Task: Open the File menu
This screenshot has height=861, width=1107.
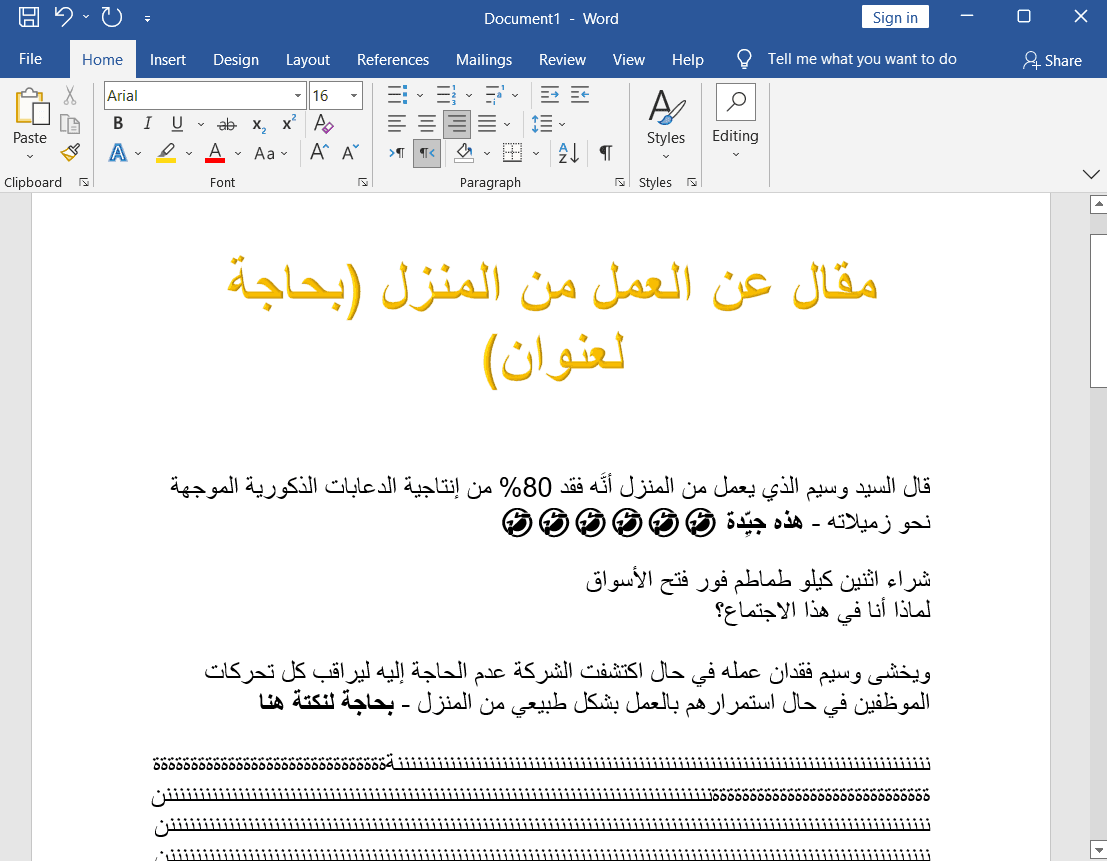Action: point(30,59)
